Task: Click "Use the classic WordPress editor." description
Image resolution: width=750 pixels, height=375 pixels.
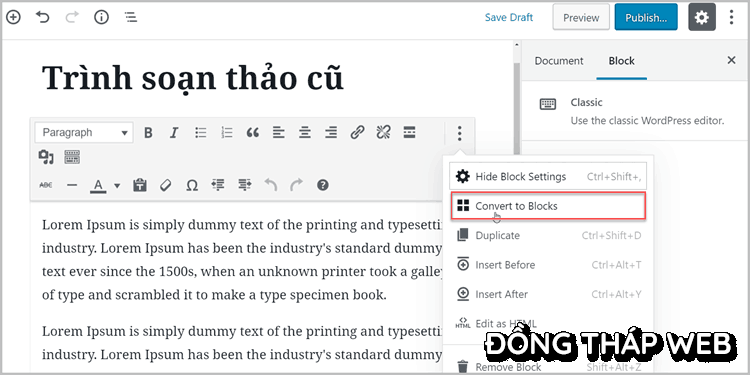Action: [647, 121]
